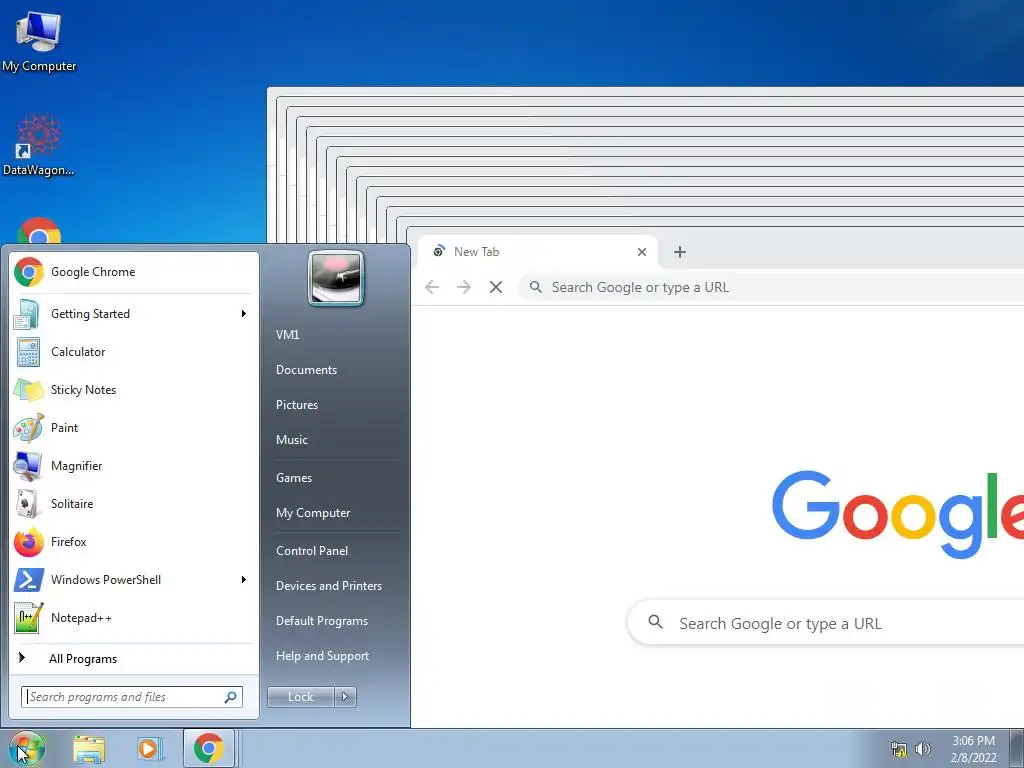Viewport: 1024px width, 768px height.
Task: Click the Google logo
Action: coord(898,513)
